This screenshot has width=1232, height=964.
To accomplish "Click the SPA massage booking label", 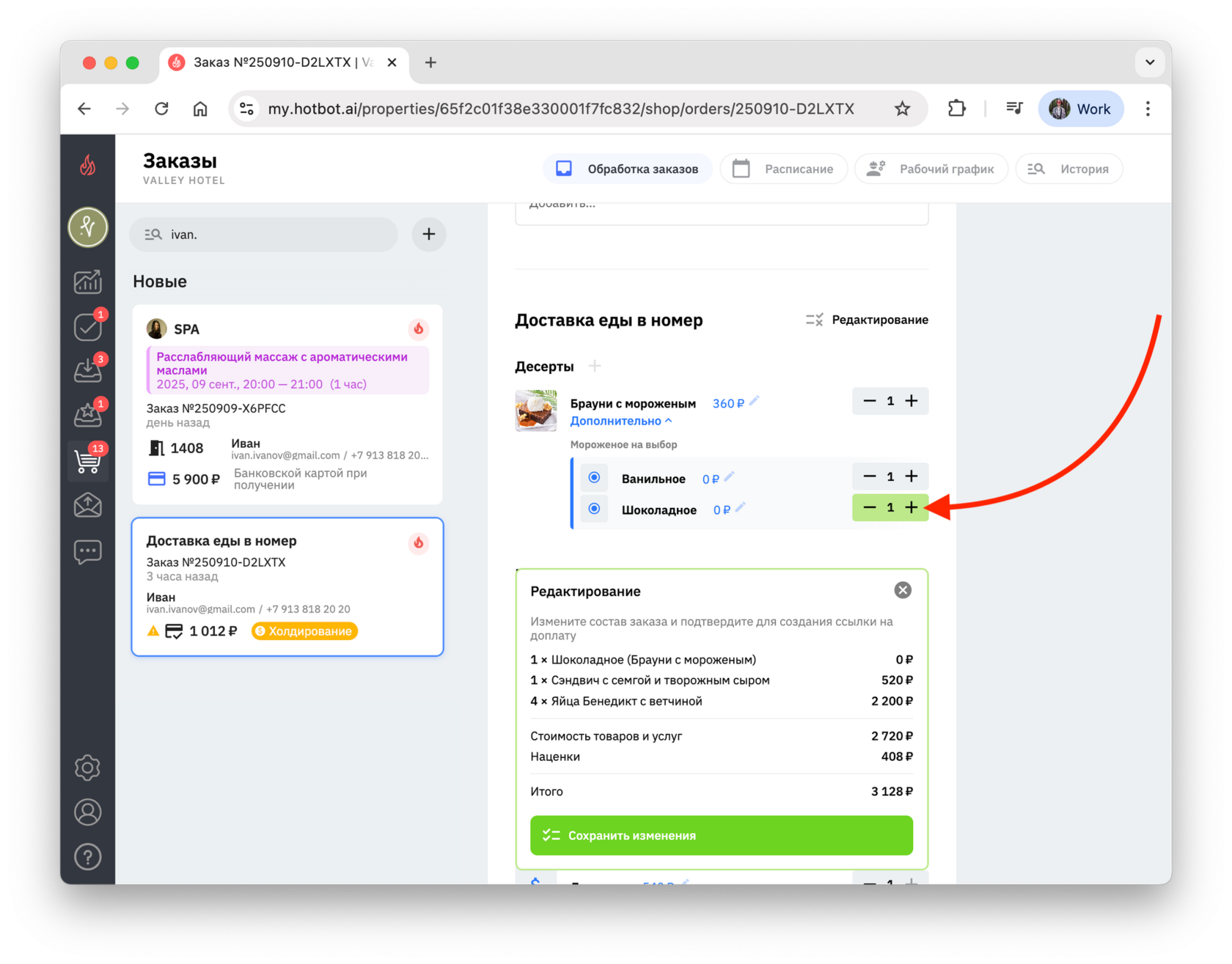I will point(287,370).
